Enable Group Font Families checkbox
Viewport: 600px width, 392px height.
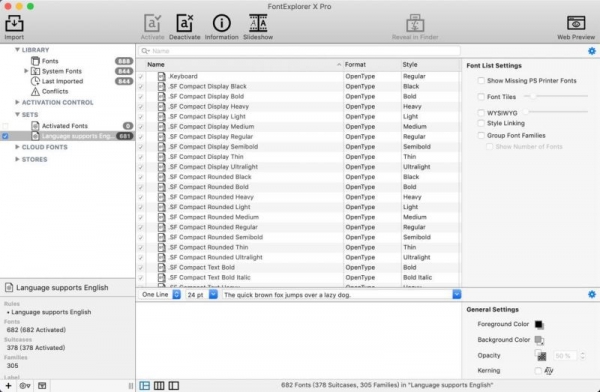[x=481, y=135]
